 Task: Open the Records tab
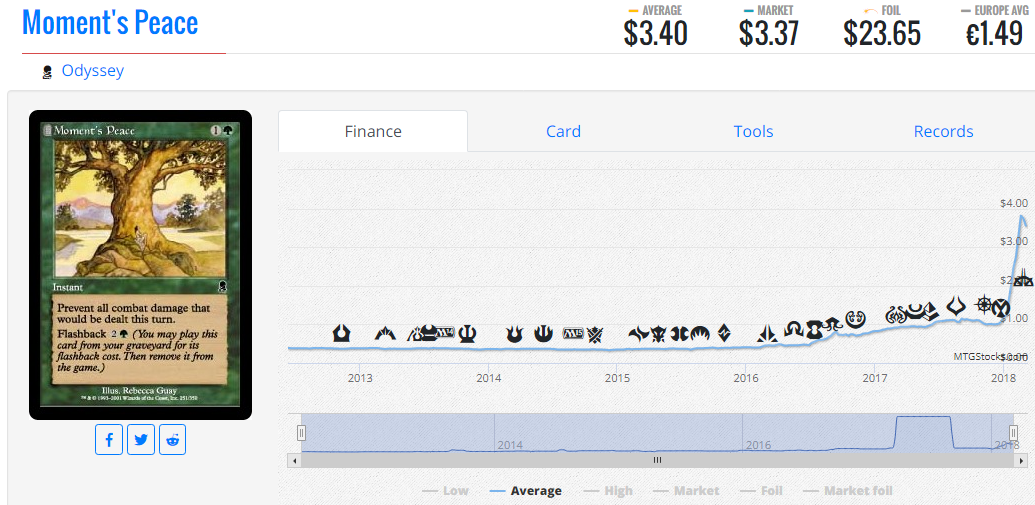click(x=943, y=131)
